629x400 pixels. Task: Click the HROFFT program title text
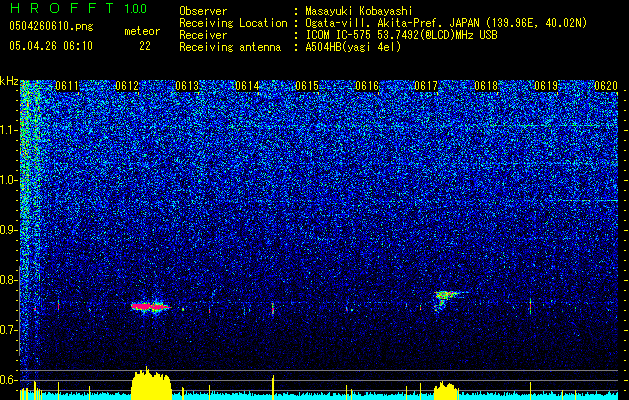(x=62, y=8)
